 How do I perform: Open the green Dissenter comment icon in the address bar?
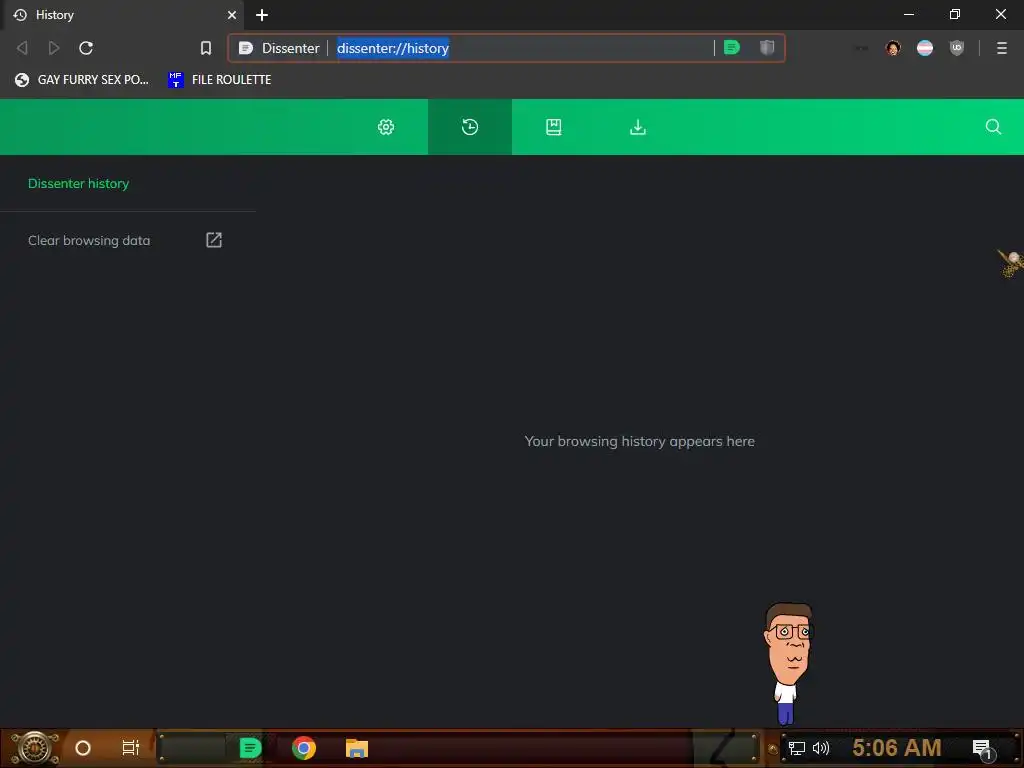(732, 48)
